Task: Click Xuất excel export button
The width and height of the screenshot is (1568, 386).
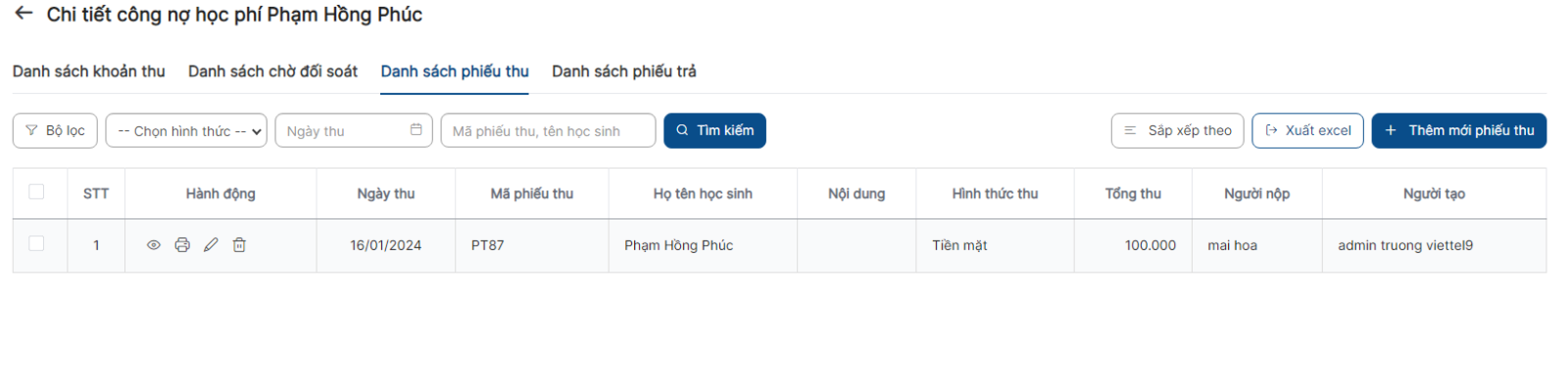Action: (x=1307, y=130)
